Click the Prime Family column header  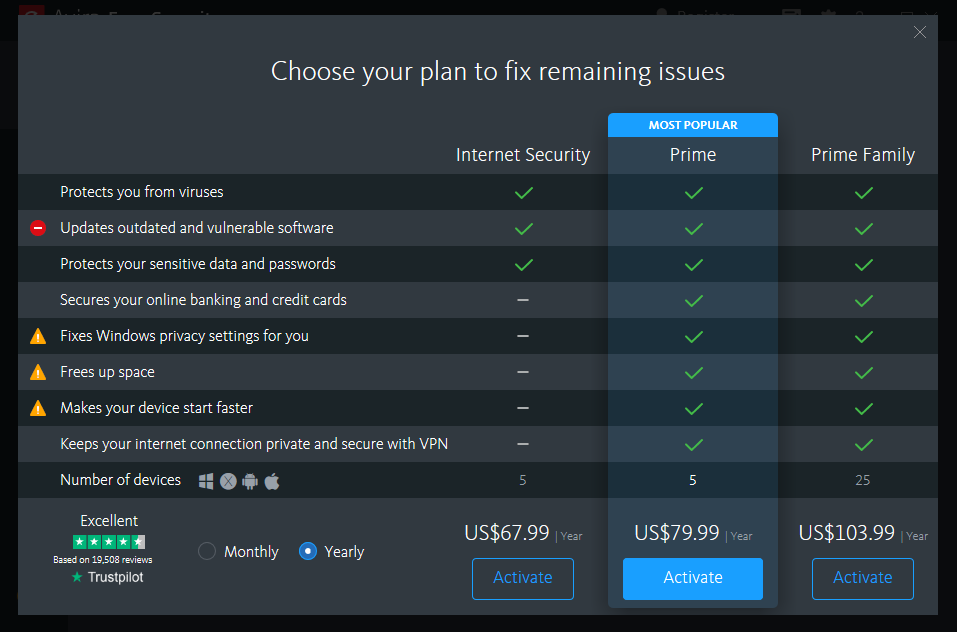tap(863, 155)
